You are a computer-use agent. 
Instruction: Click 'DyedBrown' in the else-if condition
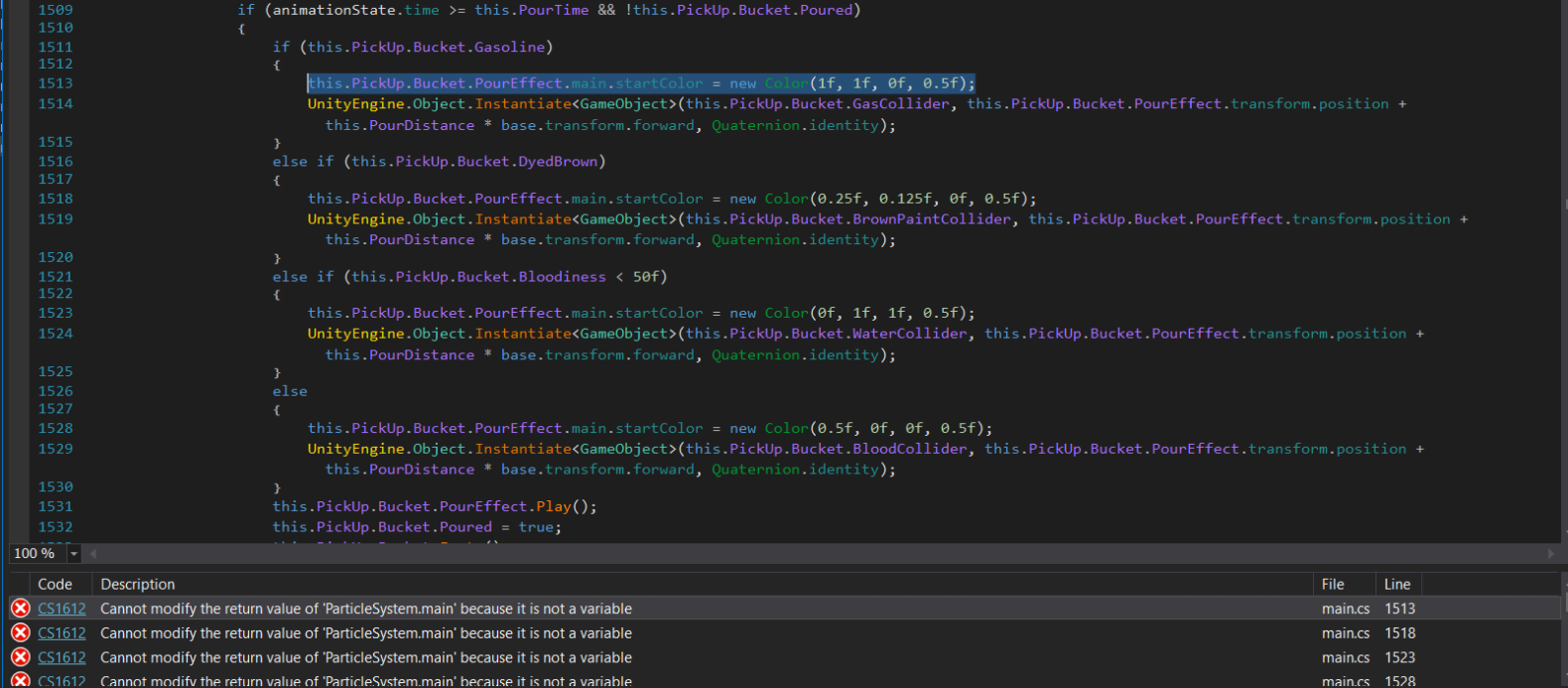pyautogui.click(x=558, y=161)
